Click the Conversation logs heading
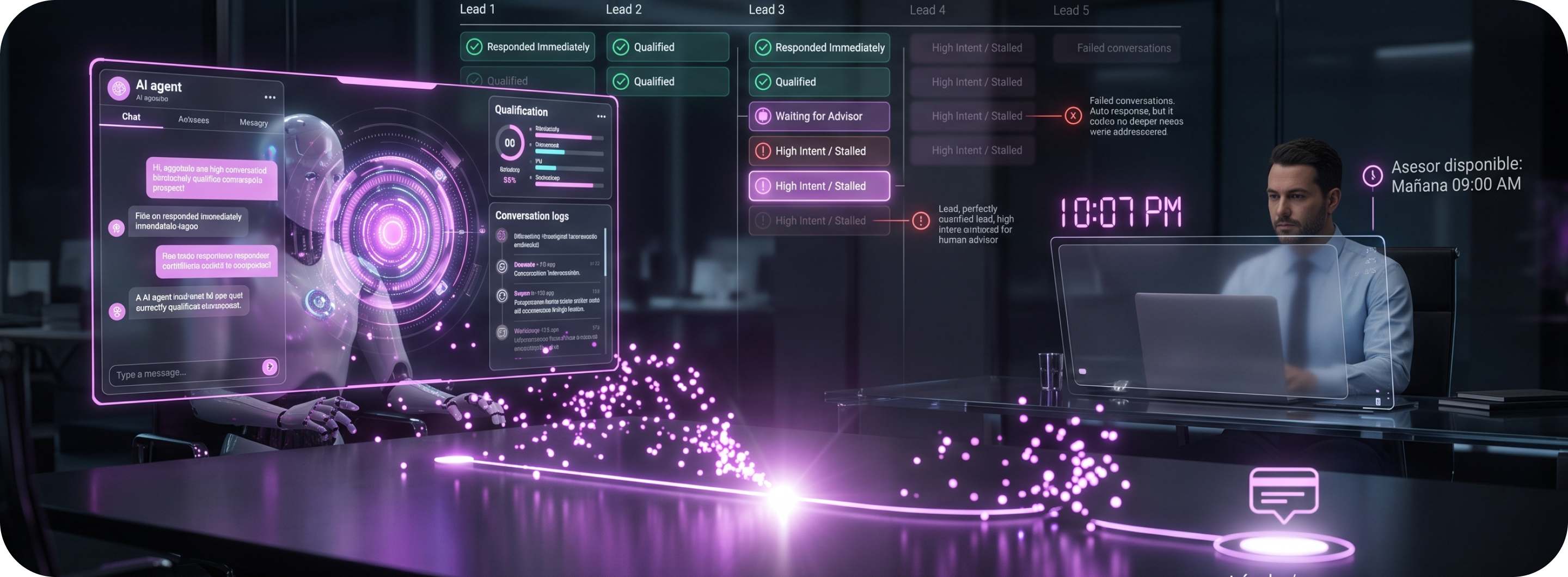This screenshot has width=1568, height=577. click(x=532, y=216)
